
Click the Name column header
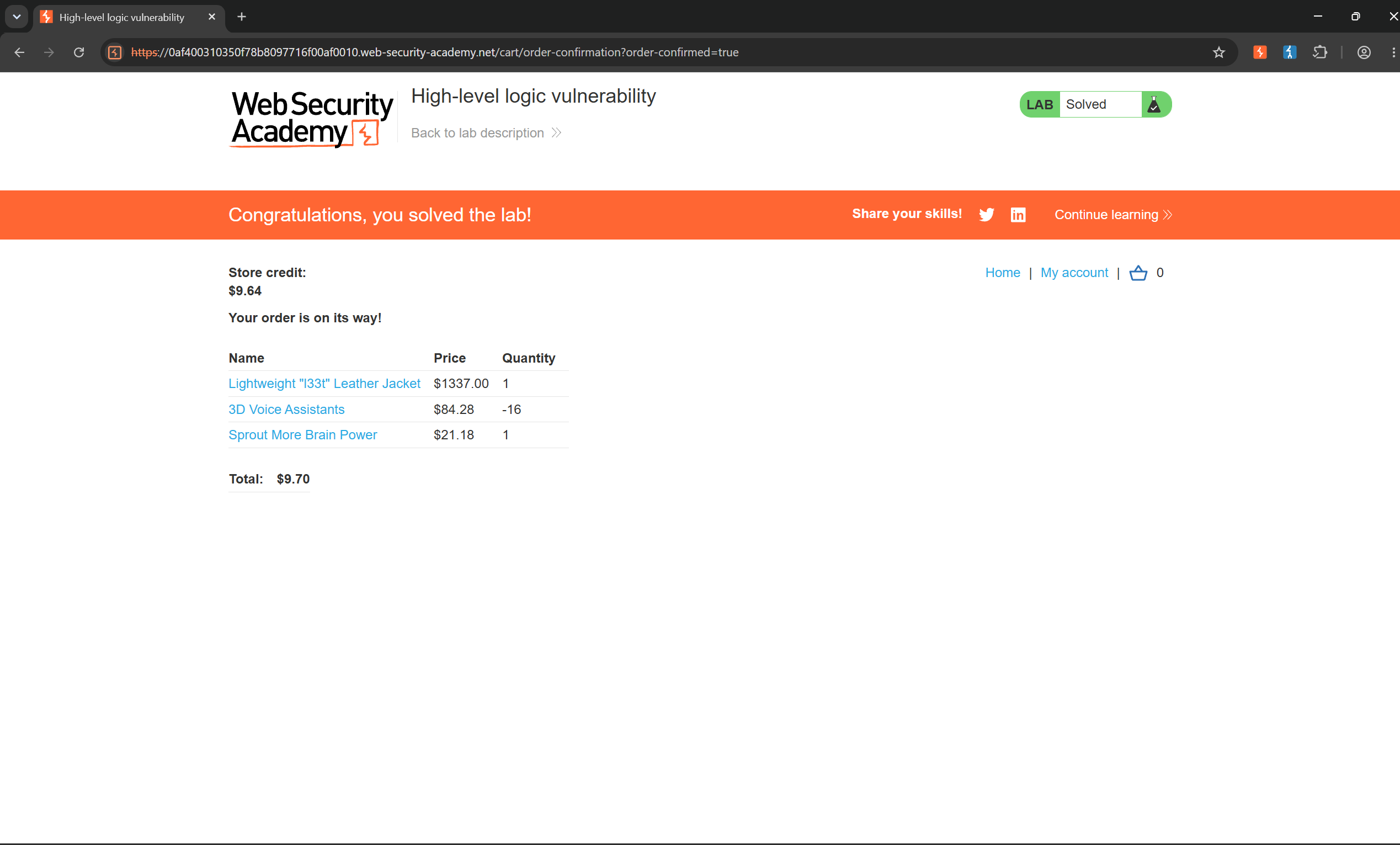(246, 358)
